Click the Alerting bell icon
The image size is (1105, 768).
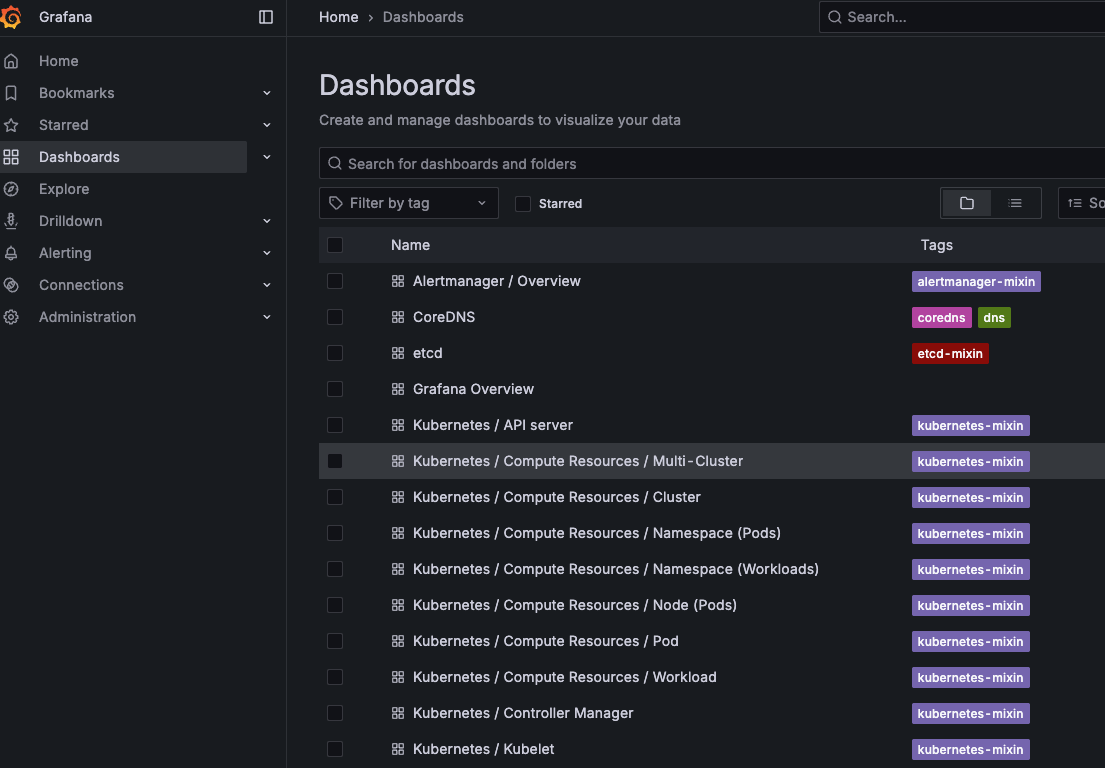[x=11, y=253]
